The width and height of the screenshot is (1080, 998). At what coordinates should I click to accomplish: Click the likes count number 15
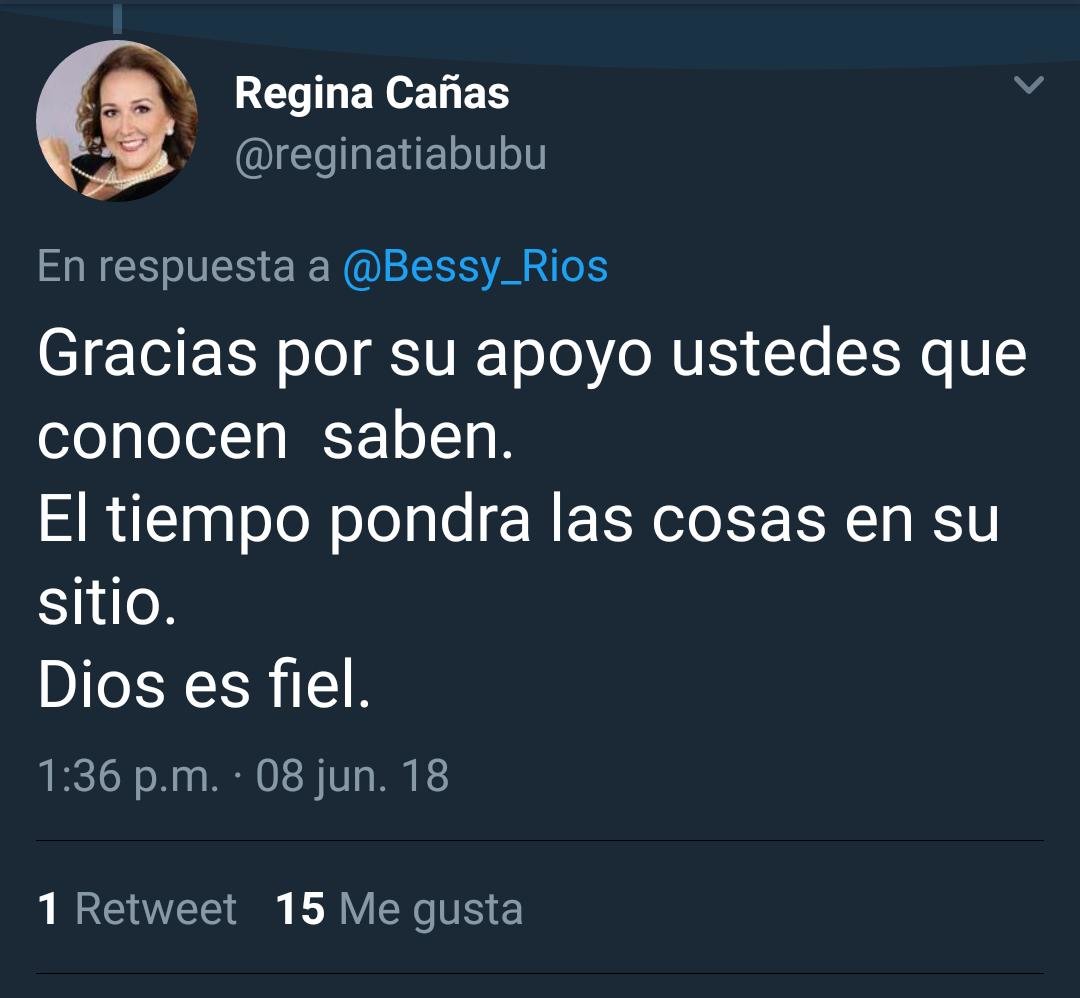click(300, 909)
